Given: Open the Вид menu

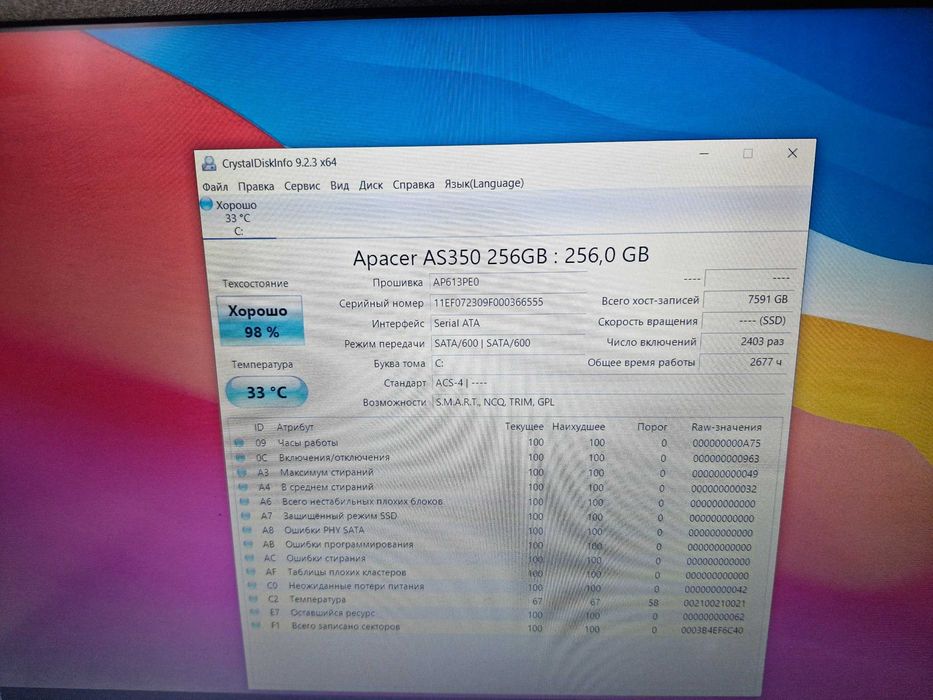Looking at the screenshot, I should pos(339,185).
